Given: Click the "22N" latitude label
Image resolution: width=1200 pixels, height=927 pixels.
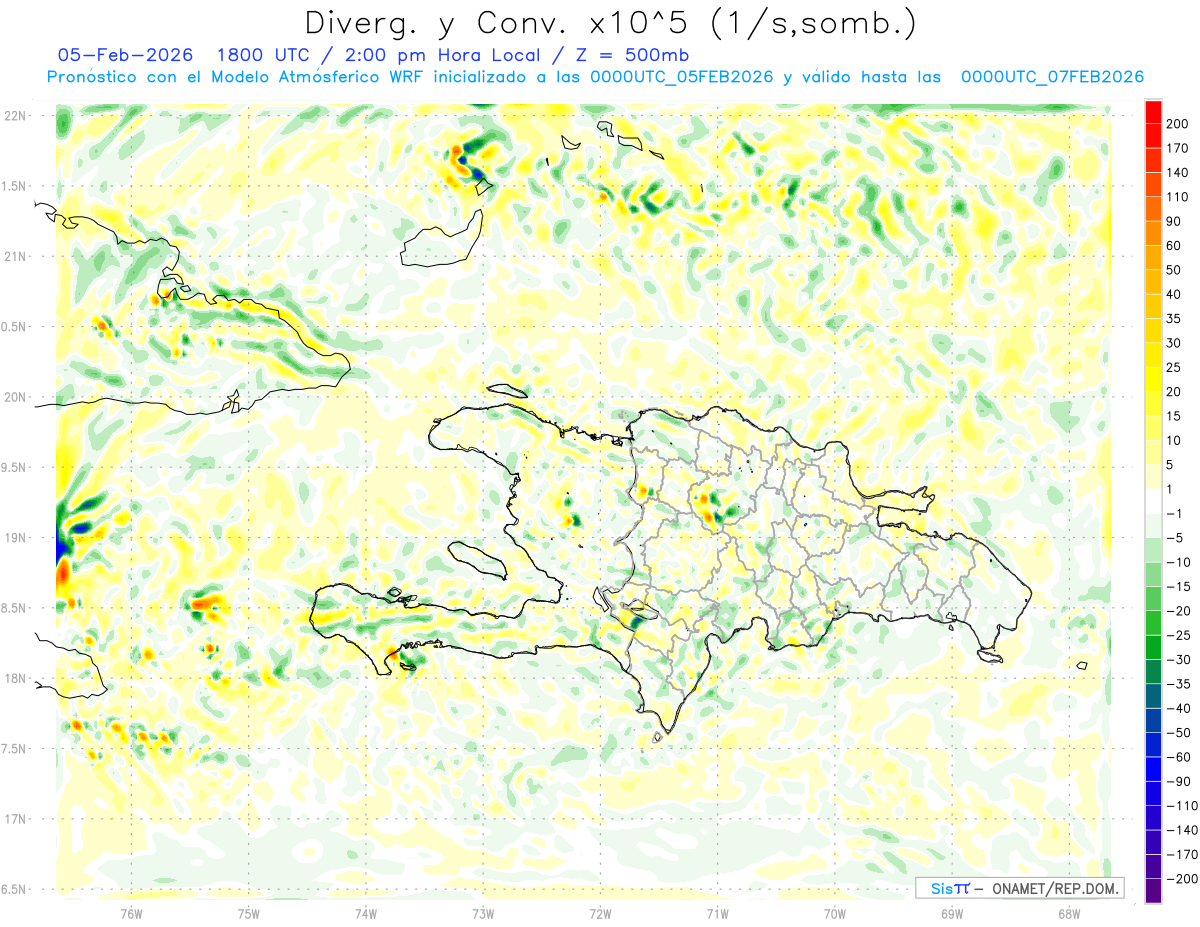Looking at the screenshot, I should [x=15, y=116].
